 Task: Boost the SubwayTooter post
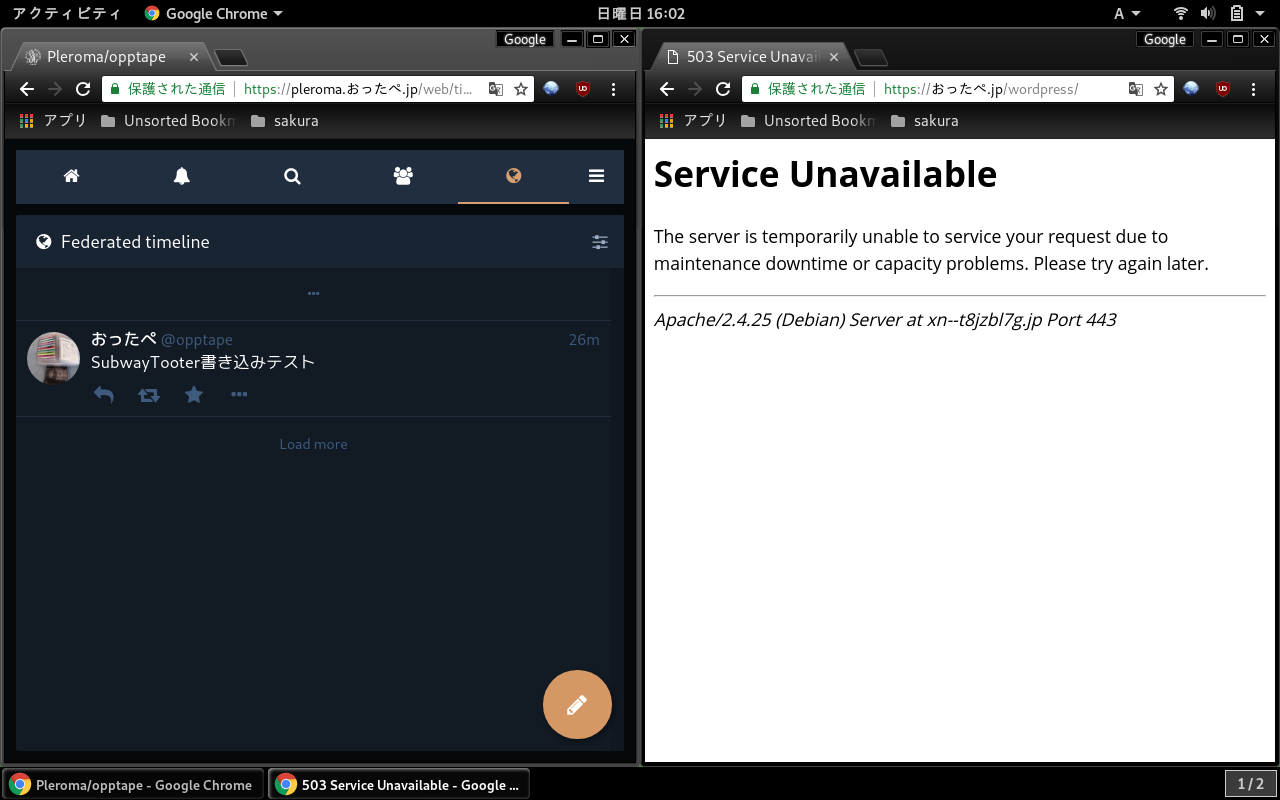pos(149,395)
